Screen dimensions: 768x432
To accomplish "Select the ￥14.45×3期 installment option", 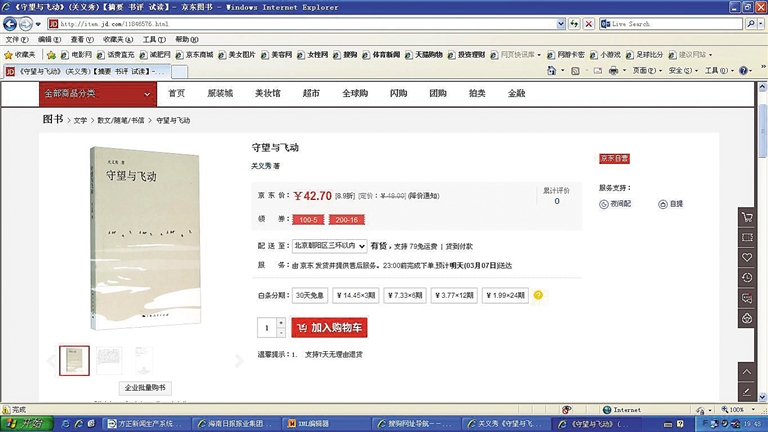I will pos(357,295).
